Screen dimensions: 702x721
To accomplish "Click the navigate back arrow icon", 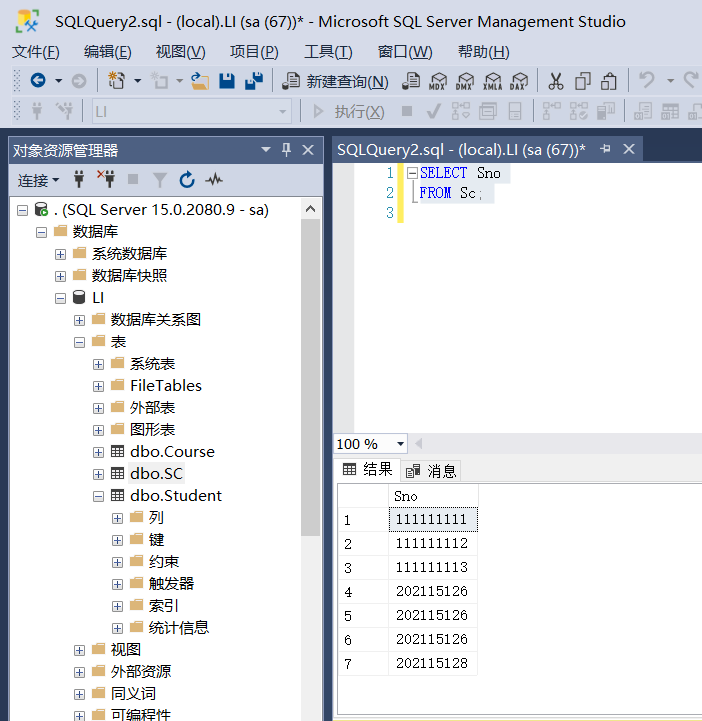I will click(38, 81).
